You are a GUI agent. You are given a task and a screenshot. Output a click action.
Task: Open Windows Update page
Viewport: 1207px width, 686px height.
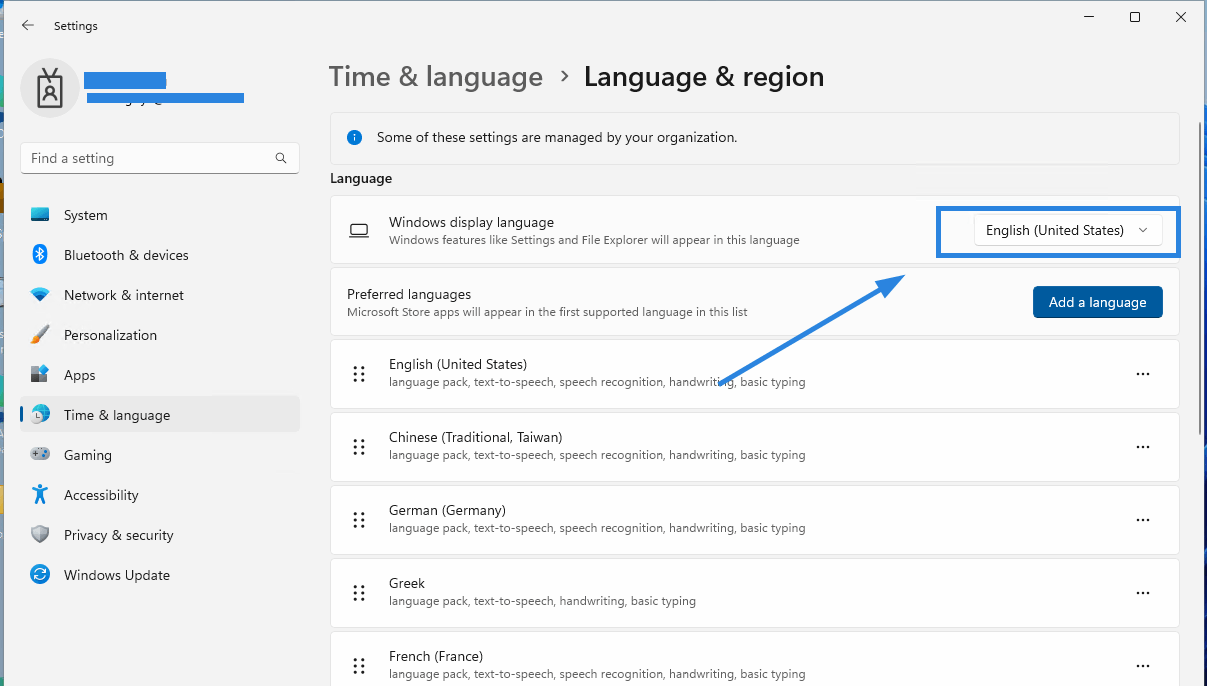click(160, 575)
